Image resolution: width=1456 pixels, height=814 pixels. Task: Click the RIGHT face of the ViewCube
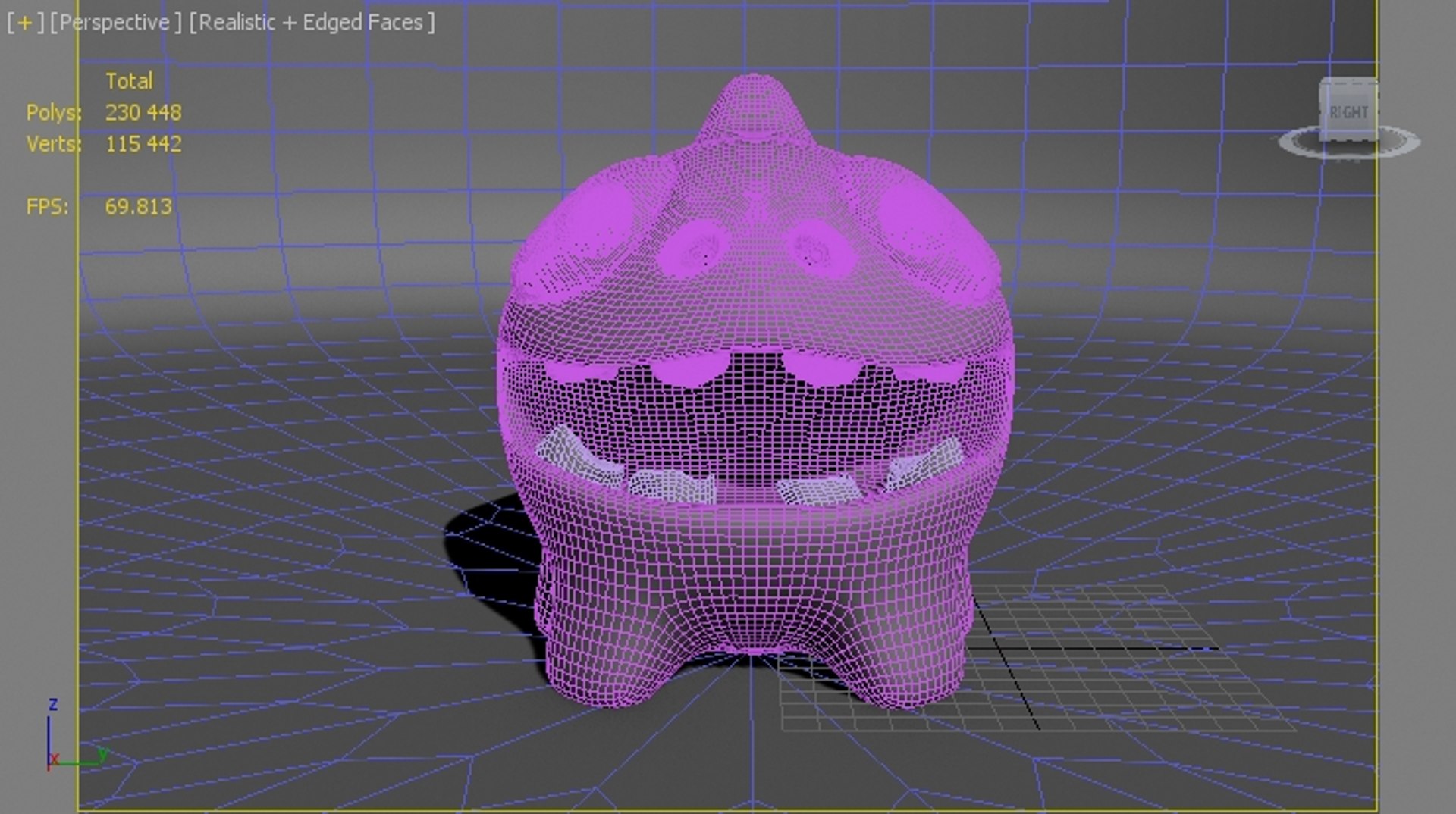tap(1349, 111)
